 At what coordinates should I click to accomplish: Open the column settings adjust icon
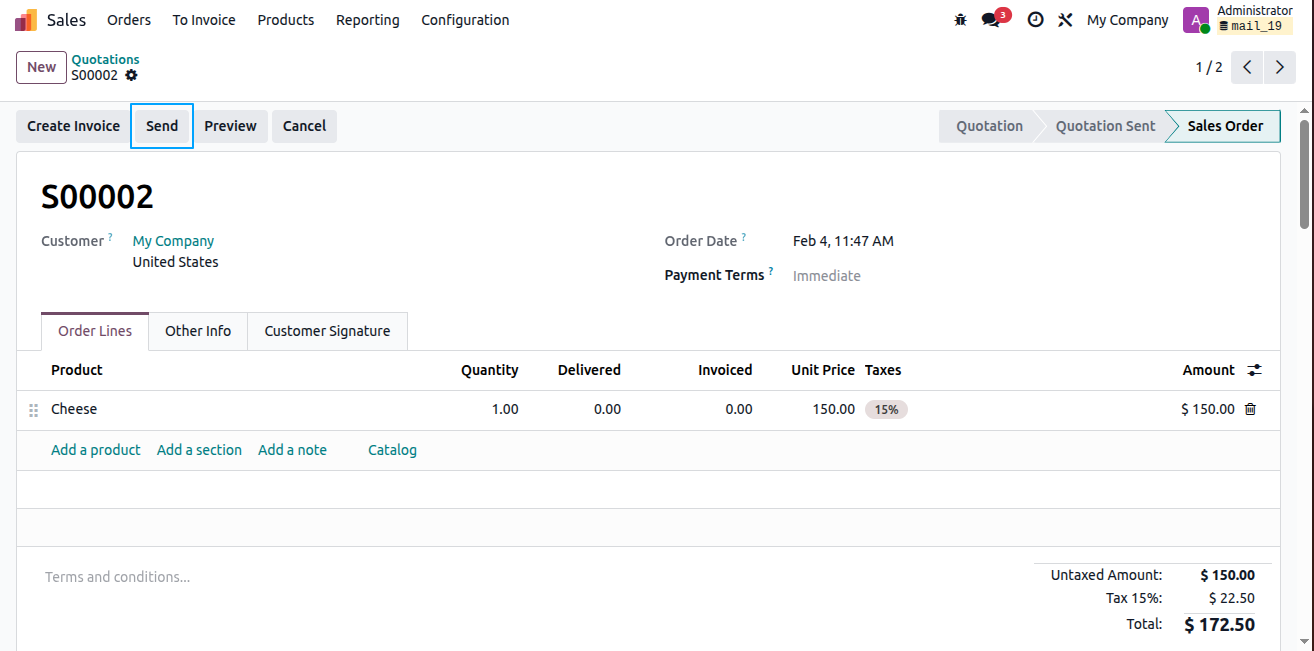pyautogui.click(x=1255, y=370)
